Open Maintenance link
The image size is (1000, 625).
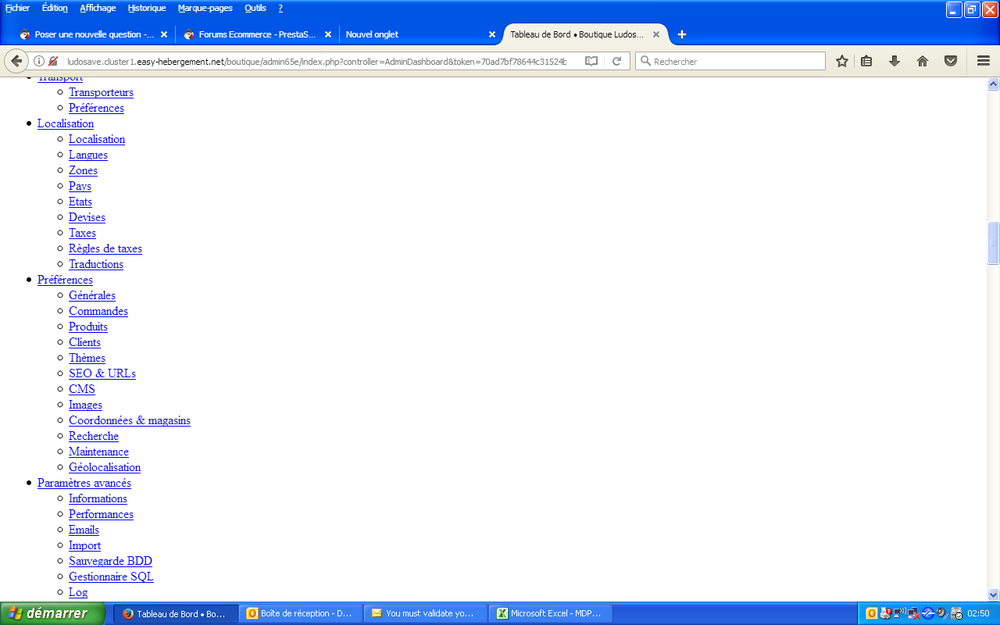click(99, 452)
